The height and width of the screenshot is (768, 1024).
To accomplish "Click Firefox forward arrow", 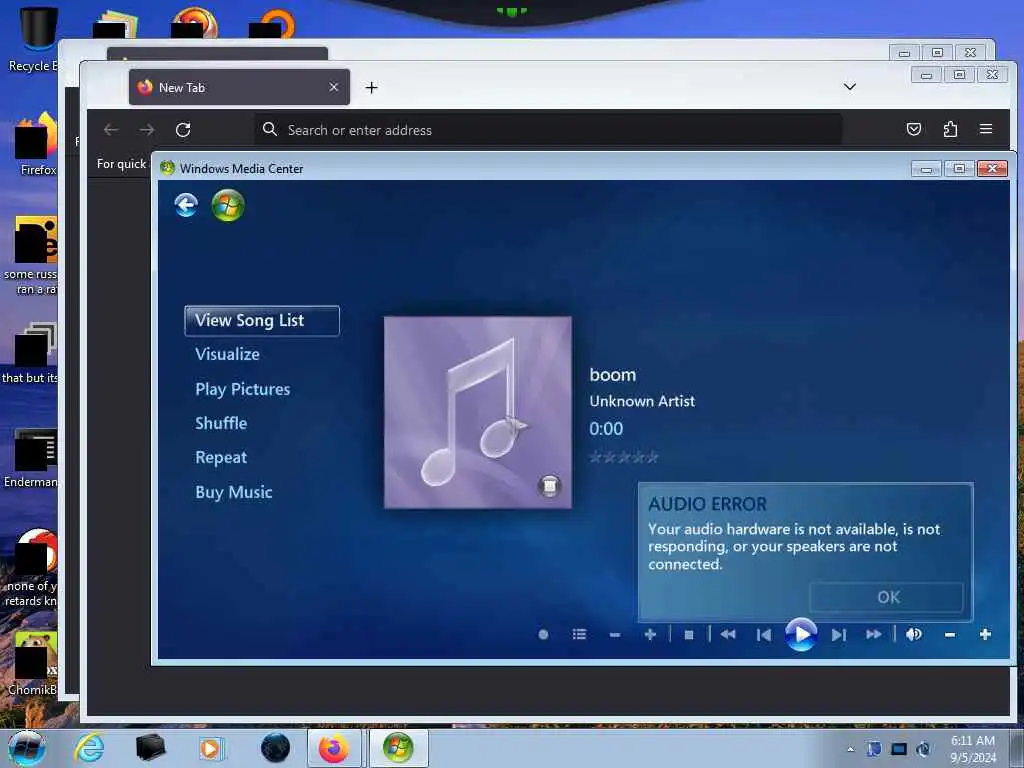I will click(147, 129).
